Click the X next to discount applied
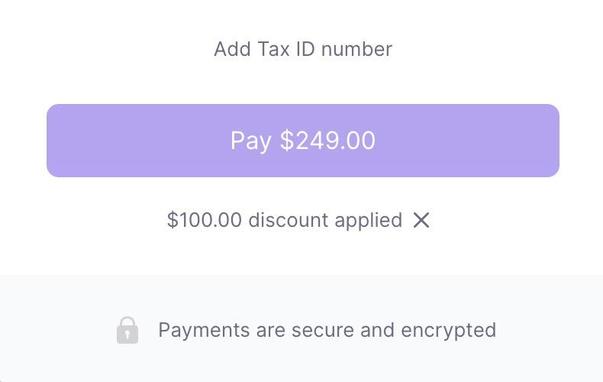 [x=421, y=220]
